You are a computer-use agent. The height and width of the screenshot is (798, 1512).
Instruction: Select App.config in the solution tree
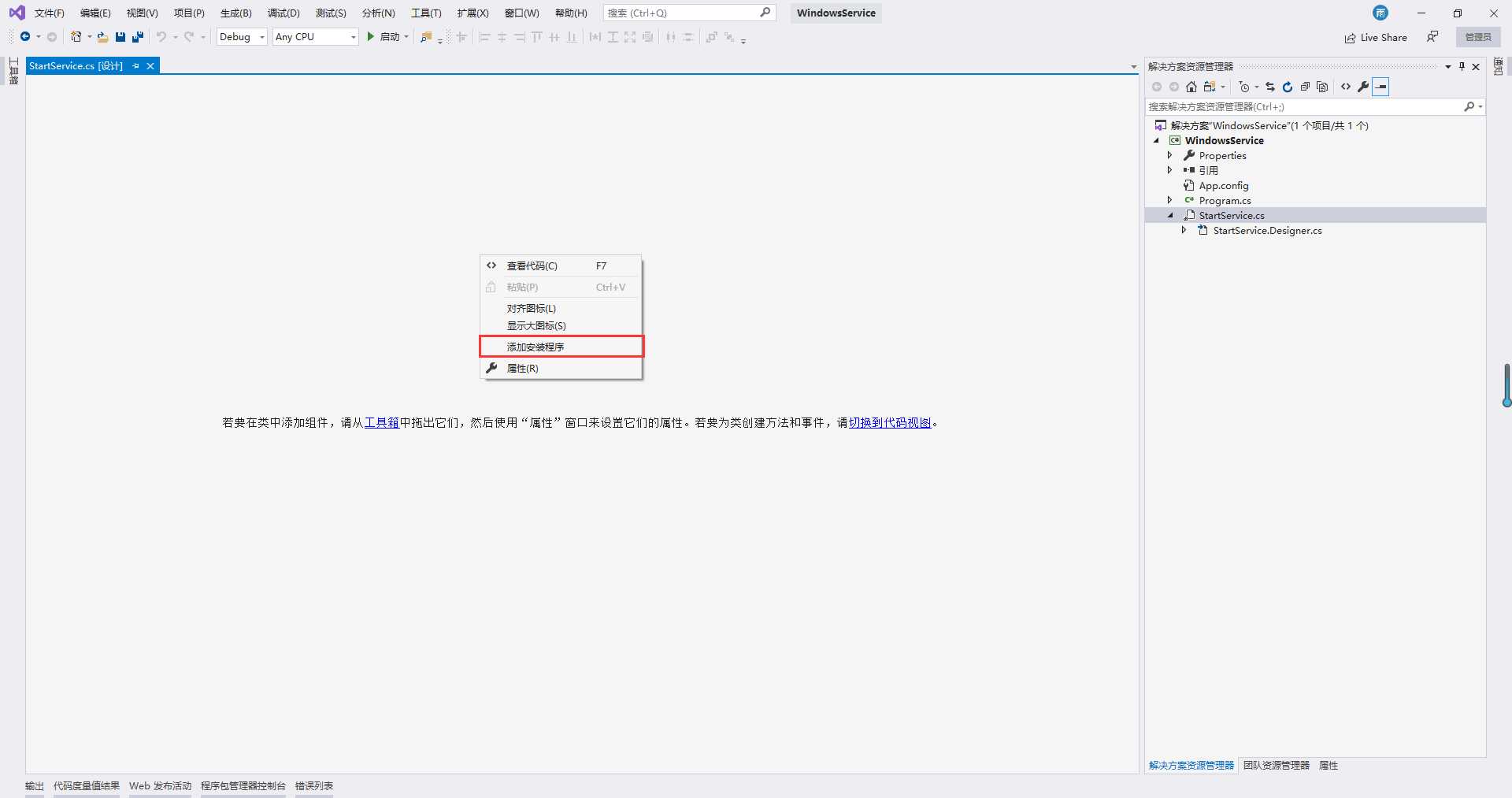1224,186
